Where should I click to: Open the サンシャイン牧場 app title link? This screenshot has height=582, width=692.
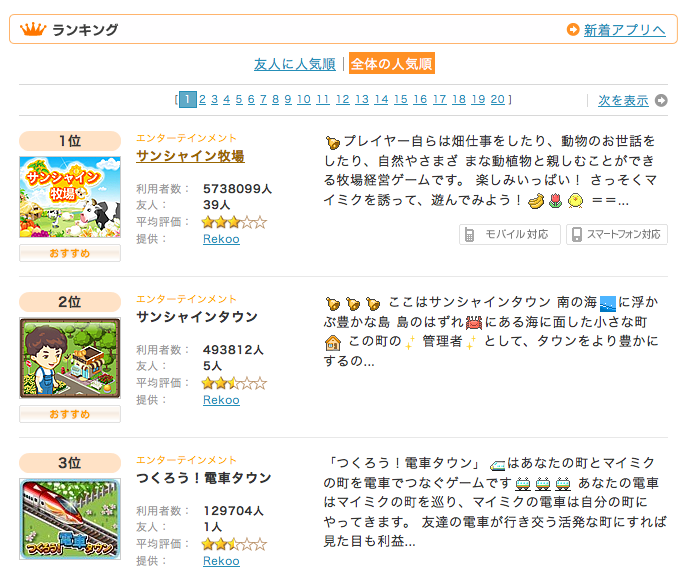[190, 156]
